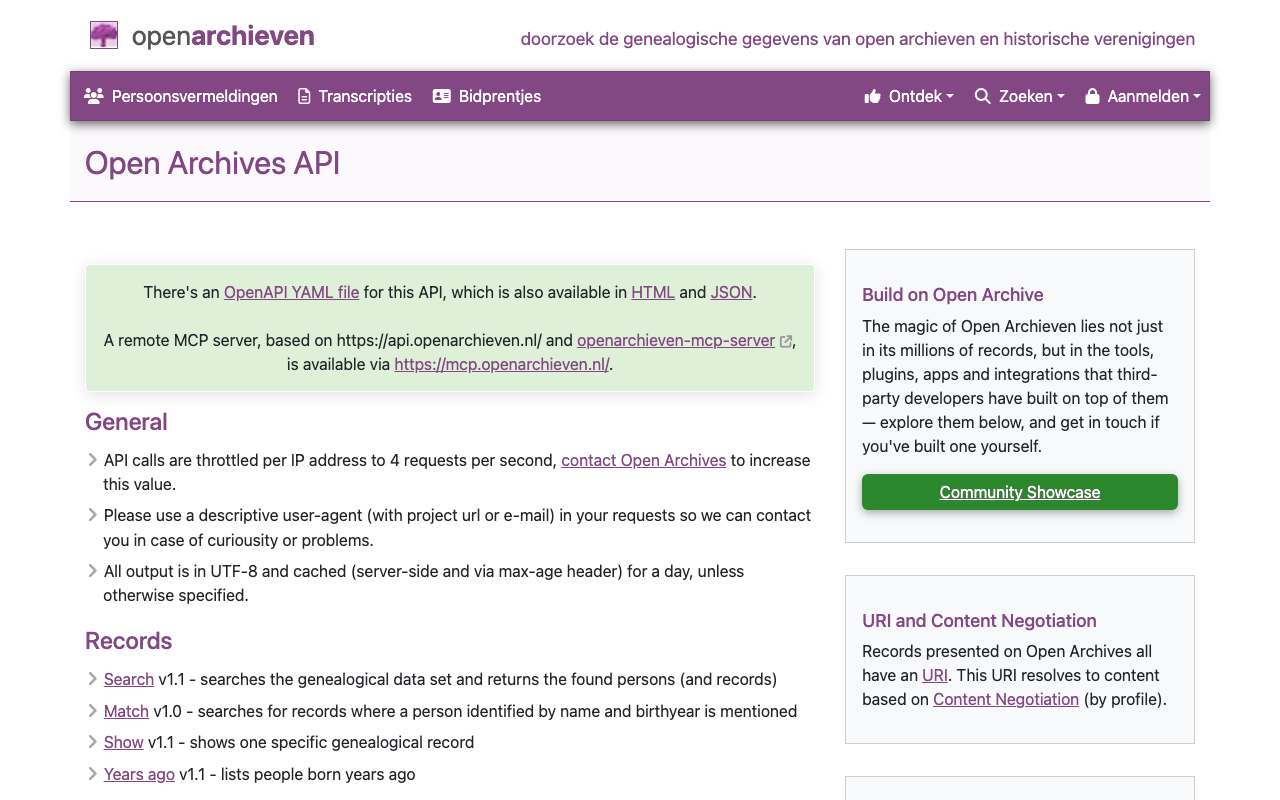The width and height of the screenshot is (1280, 800).
Task: Follow the openarchieven-mcp-server link
Action: [x=676, y=340]
